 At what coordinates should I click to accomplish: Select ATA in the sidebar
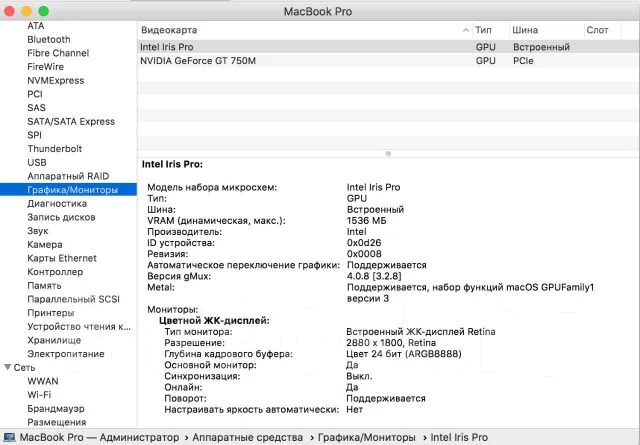coord(36,26)
